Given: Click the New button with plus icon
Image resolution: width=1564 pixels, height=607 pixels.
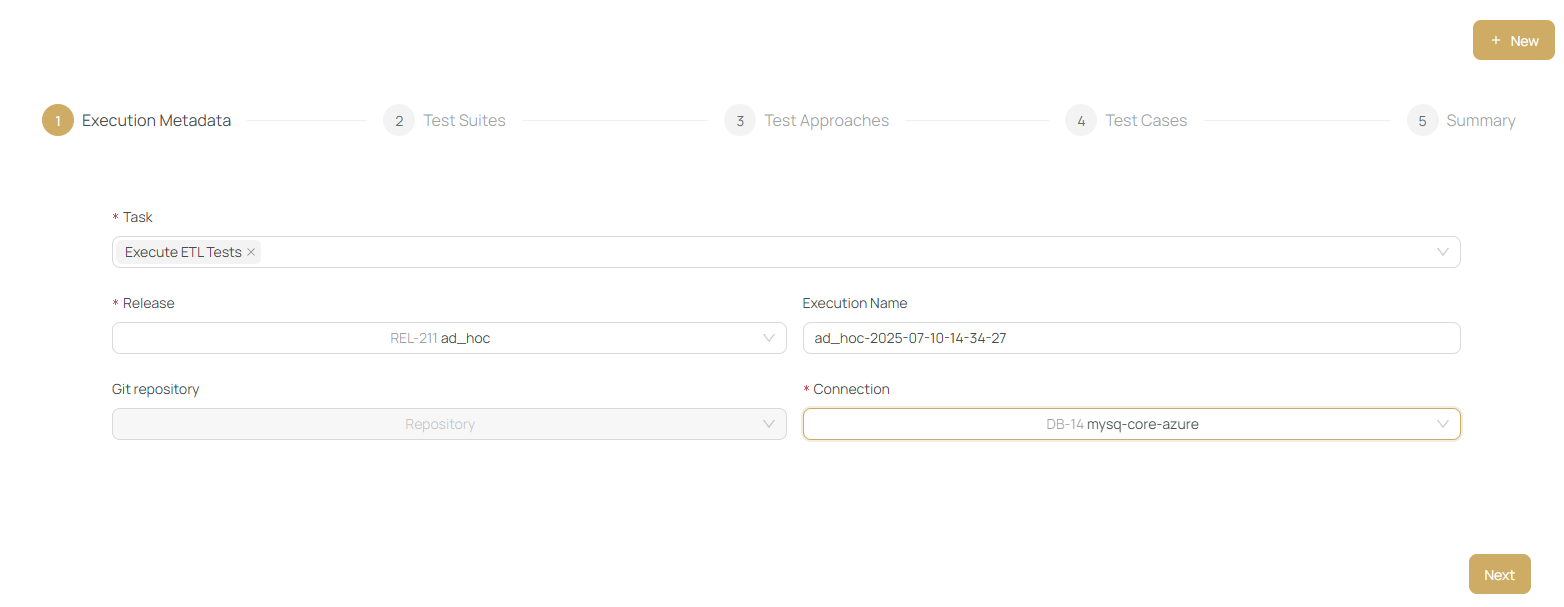Looking at the screenshot, I should coord(1513,41).
